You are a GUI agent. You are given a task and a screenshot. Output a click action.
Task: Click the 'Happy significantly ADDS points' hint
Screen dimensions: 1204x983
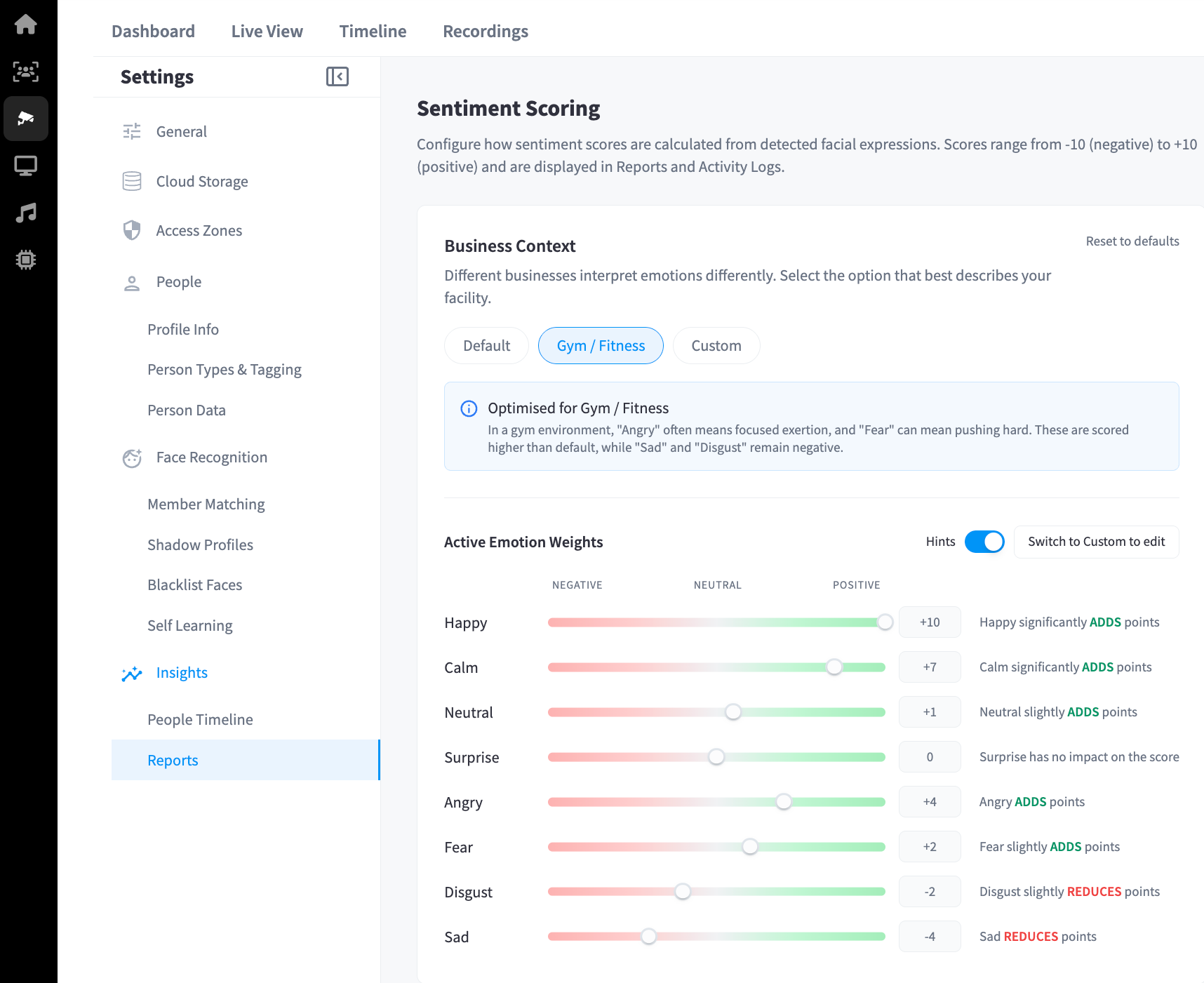pyautogui.click(x=1069, y=622)
